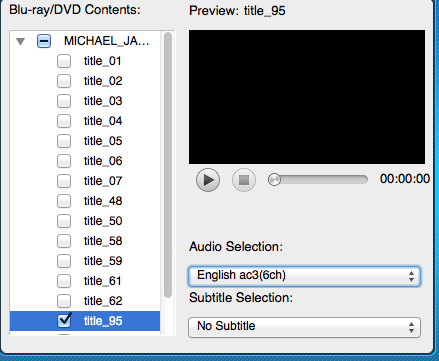Check the title_03 checkbox
The width and height of the screenshot is (439, 361).
pyautogui.click(x=64, y=101)
